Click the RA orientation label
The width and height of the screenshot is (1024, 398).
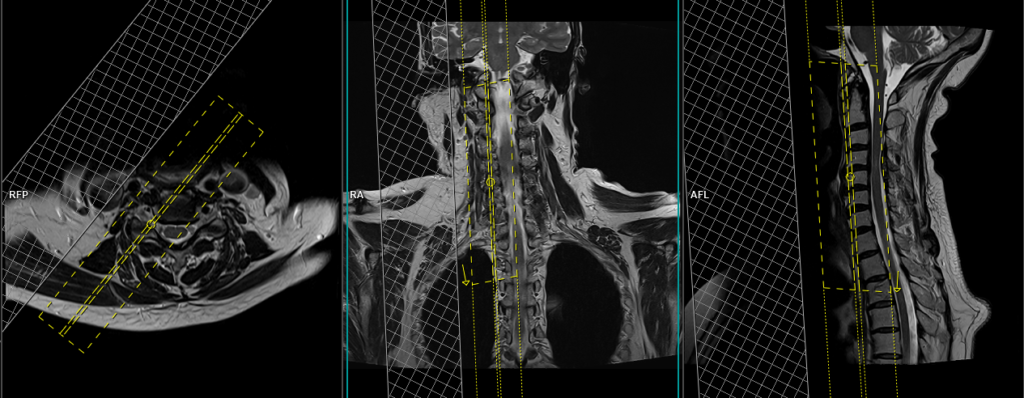pos(357,195)
